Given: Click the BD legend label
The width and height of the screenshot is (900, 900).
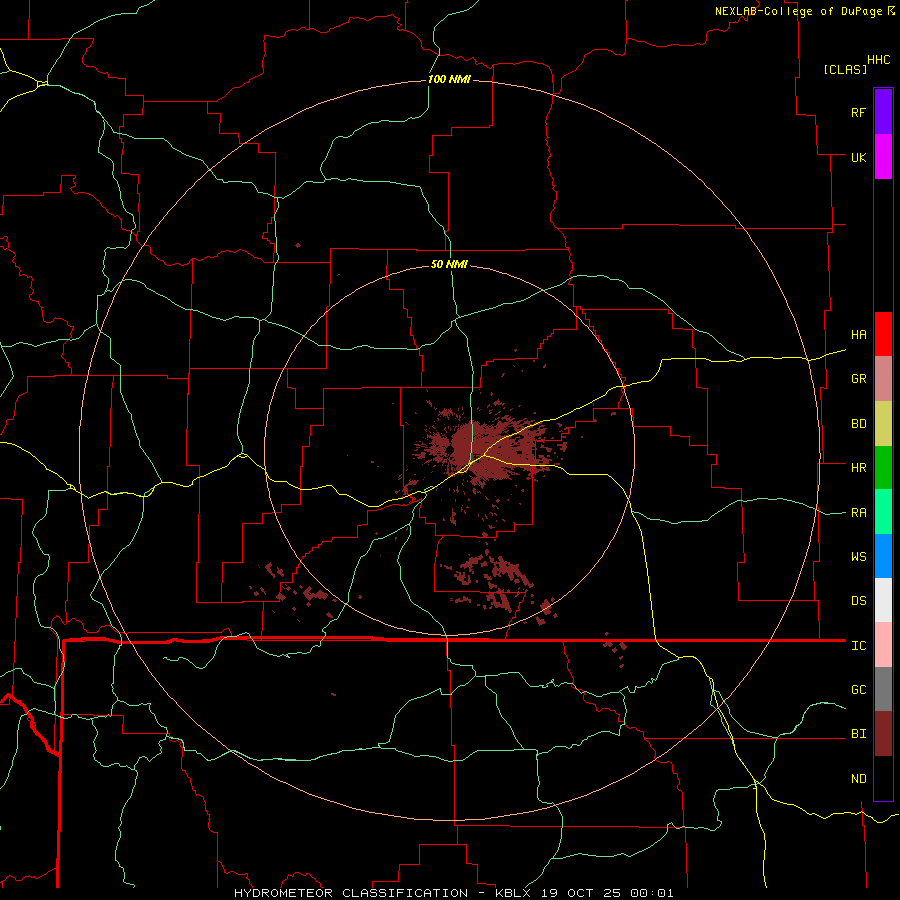Looking at the screenshot, I should click(x=858, y=424).
